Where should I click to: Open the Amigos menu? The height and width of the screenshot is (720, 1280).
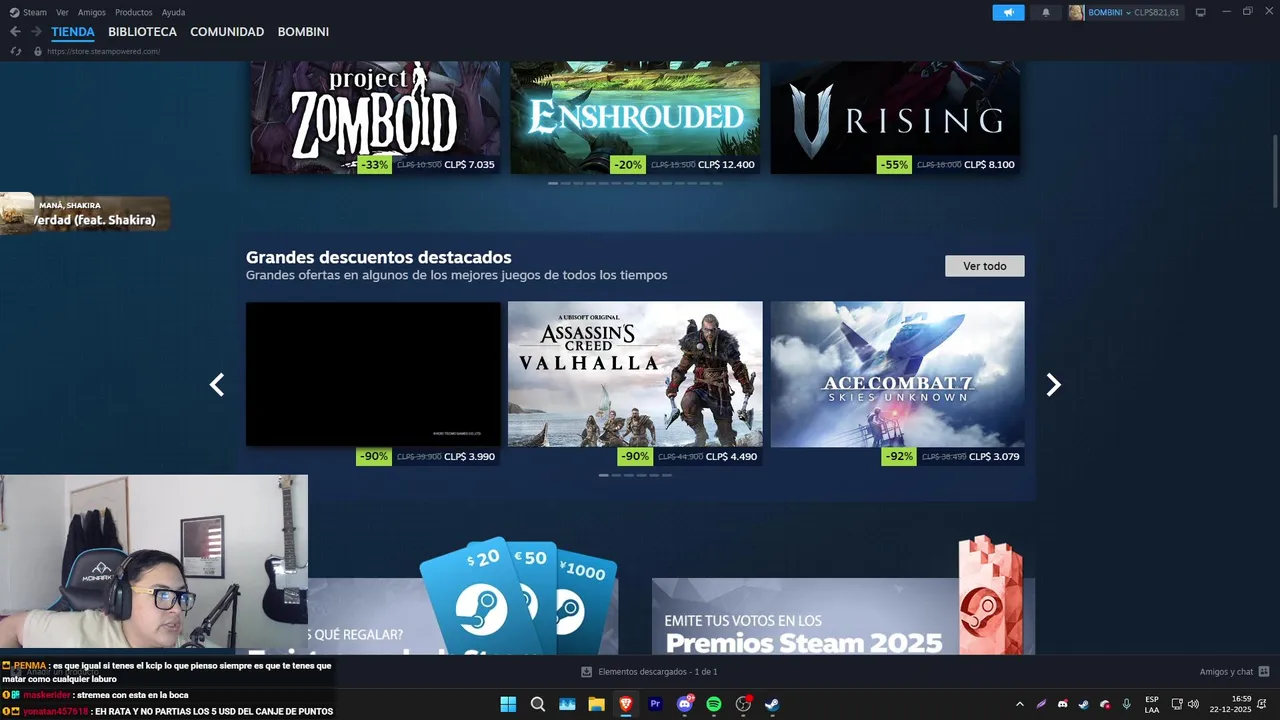(92, 12)
